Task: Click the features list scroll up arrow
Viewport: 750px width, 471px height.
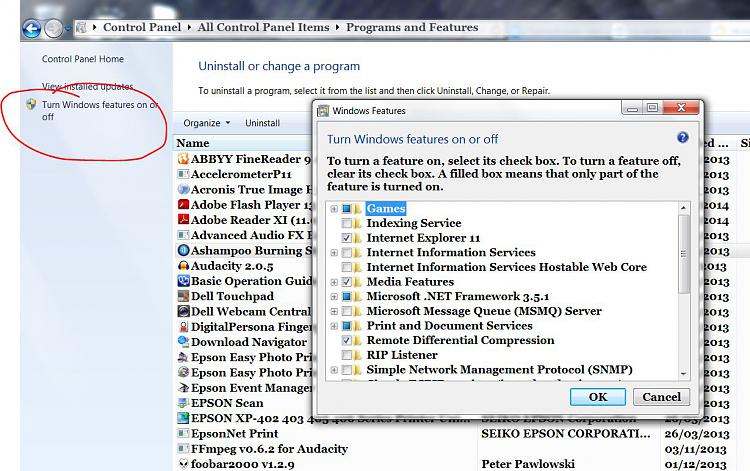Action: (x=684, y=208)
